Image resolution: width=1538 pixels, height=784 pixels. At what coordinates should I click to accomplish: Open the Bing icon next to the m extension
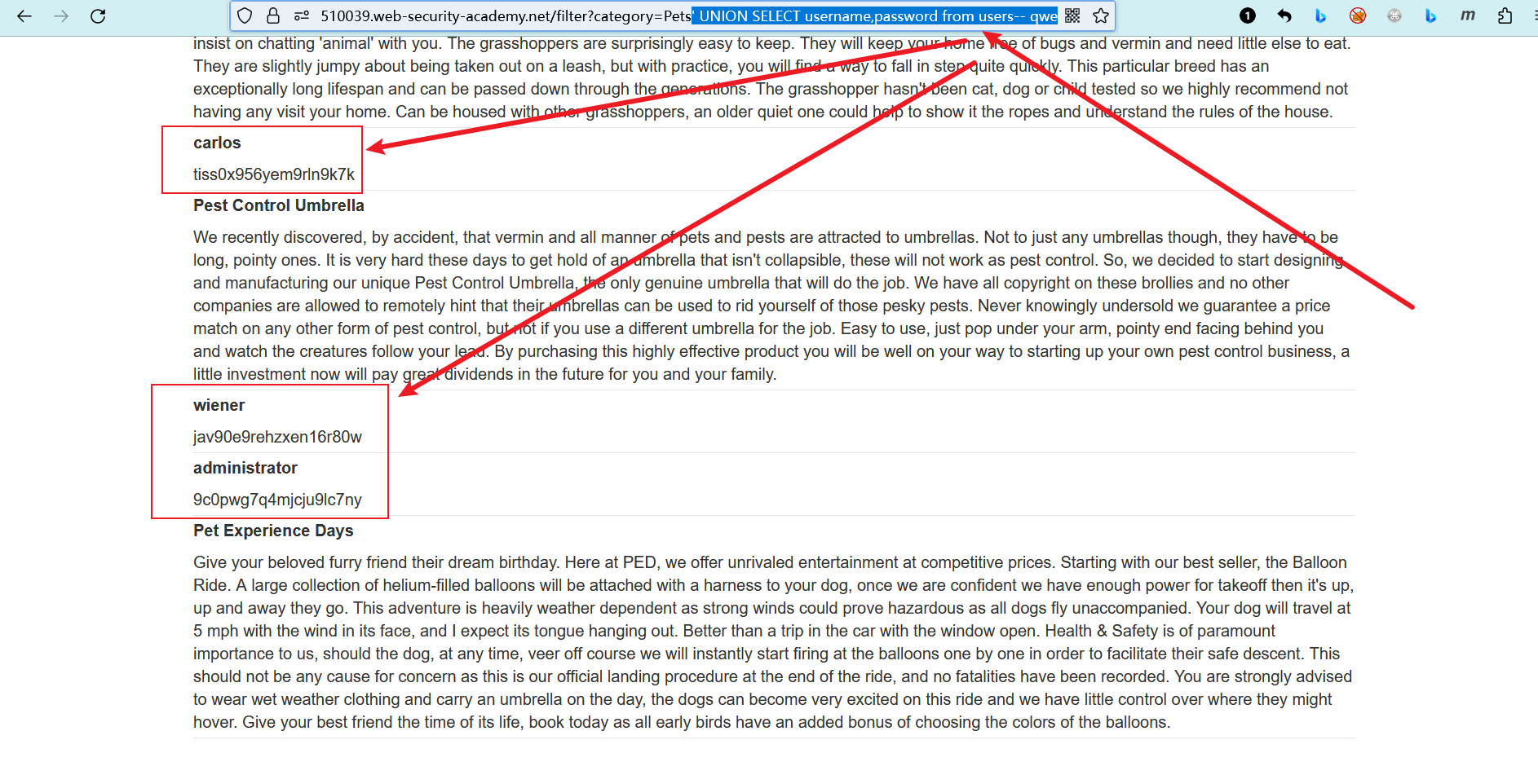1430,15
